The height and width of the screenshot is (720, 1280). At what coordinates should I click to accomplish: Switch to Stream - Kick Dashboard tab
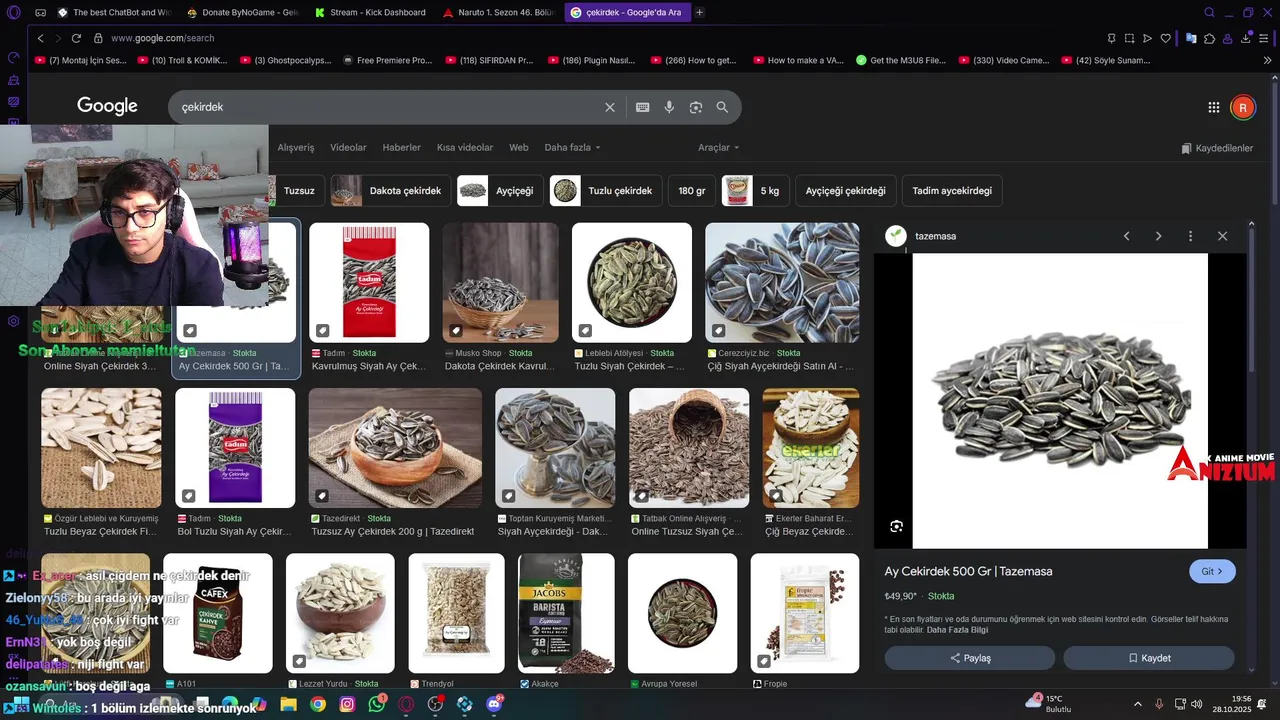(370, 13)
